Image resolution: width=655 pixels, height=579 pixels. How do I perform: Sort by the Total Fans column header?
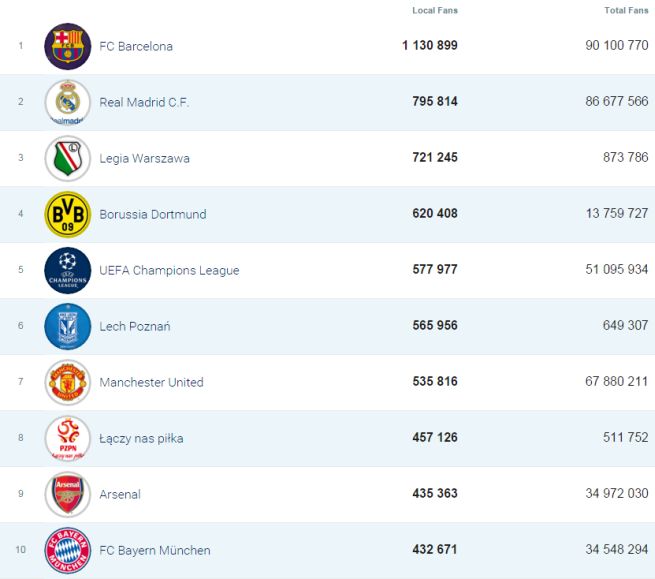(x=626, y=10)
